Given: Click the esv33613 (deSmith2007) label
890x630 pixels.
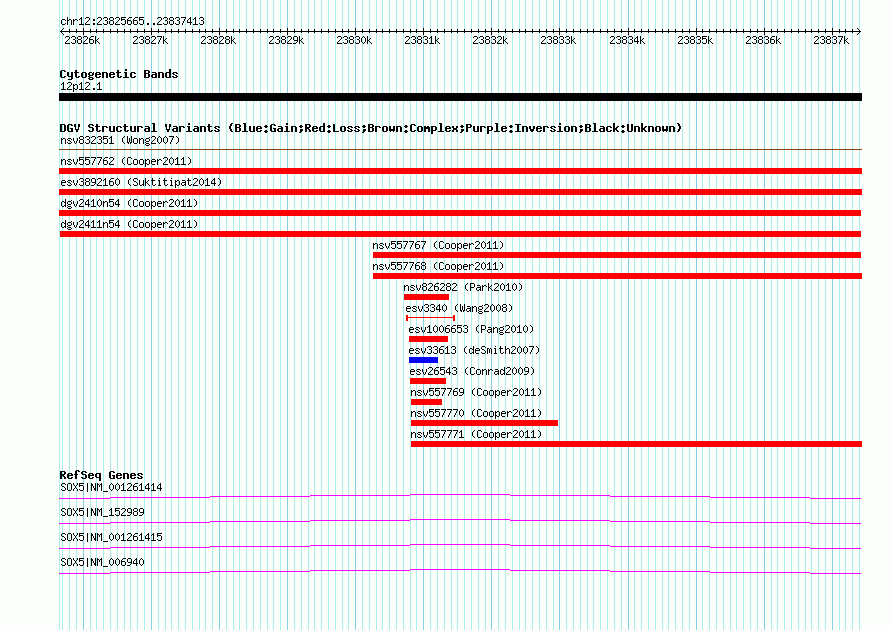Looking at the screenshot, I should [474, 350].
